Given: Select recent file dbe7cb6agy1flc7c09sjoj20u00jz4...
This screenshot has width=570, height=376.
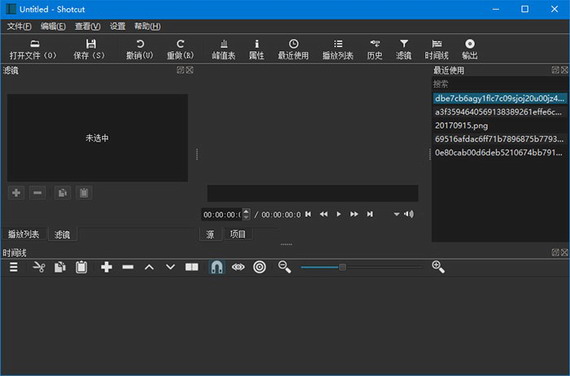Looking at the screenshot, I should tap(499, 98).
